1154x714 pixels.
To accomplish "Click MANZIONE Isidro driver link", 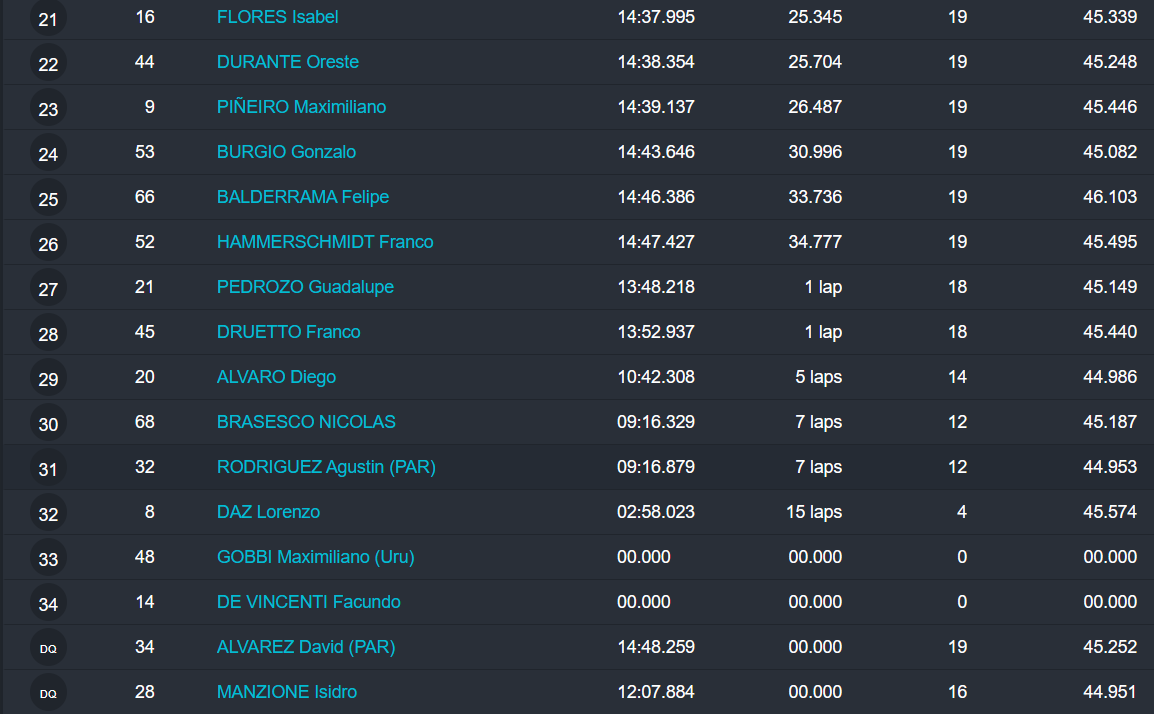I will [x=286, y=692].
